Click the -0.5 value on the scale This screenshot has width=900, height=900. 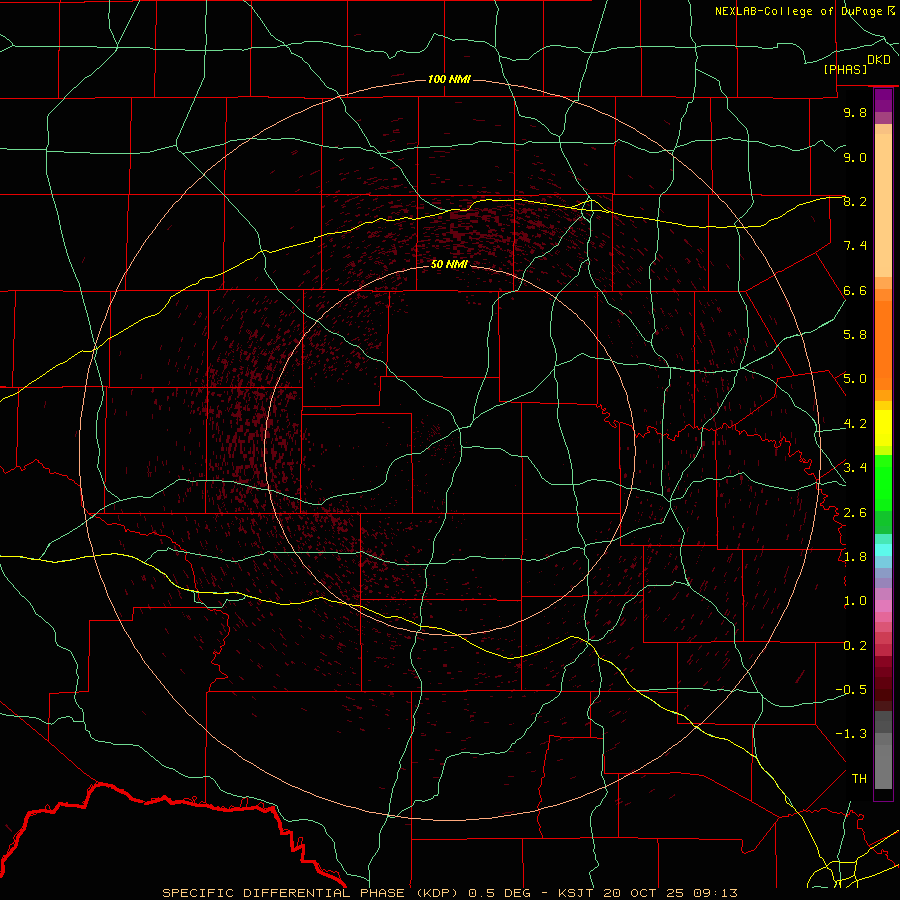pyautogui.click(x=851, y=690)
